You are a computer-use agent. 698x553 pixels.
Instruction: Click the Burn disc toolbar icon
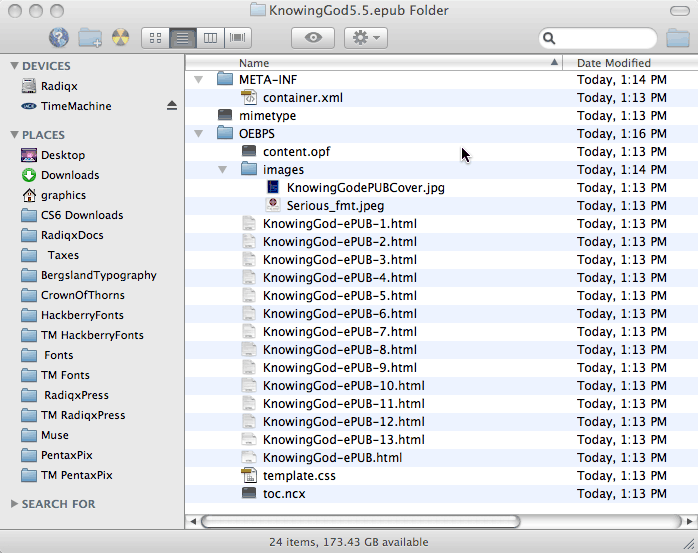pos(120,38)
